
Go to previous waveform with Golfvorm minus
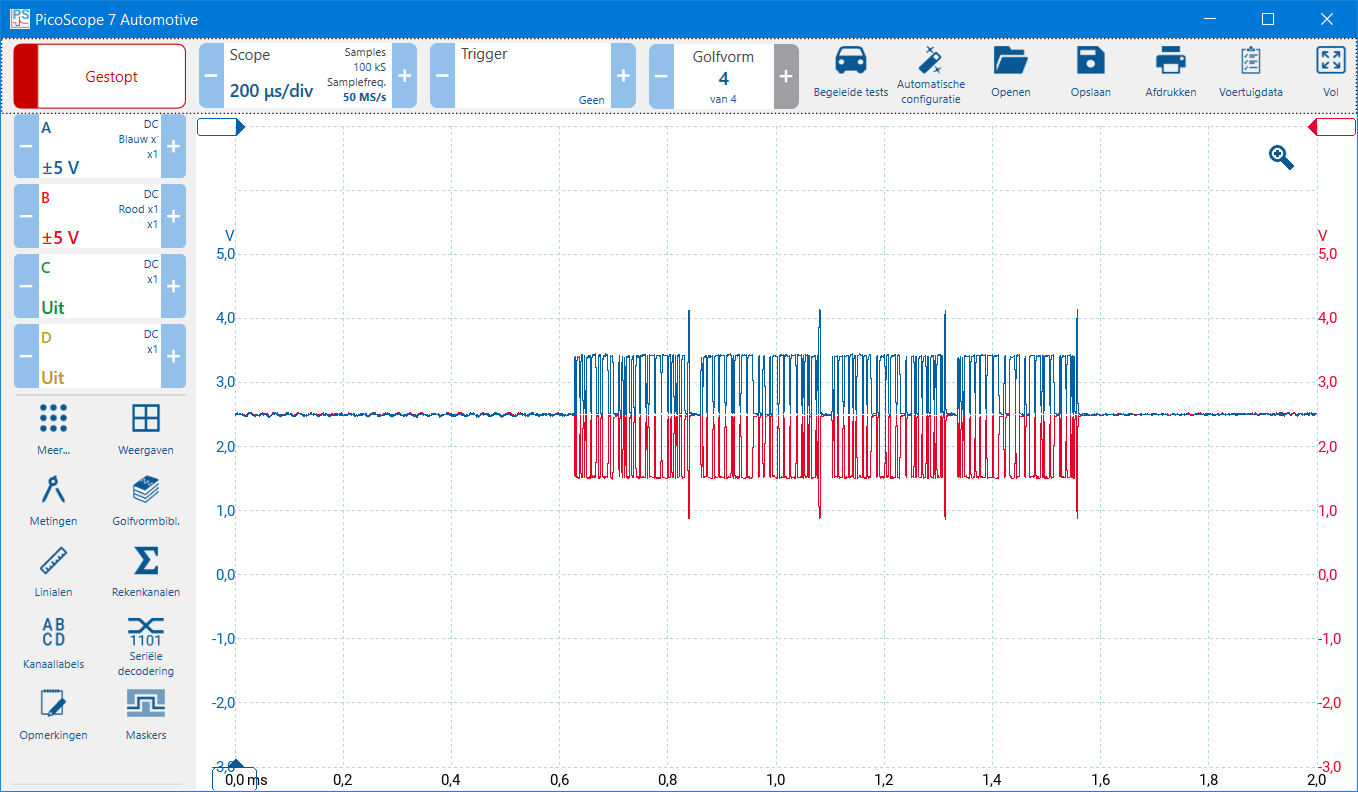(661, 76)
